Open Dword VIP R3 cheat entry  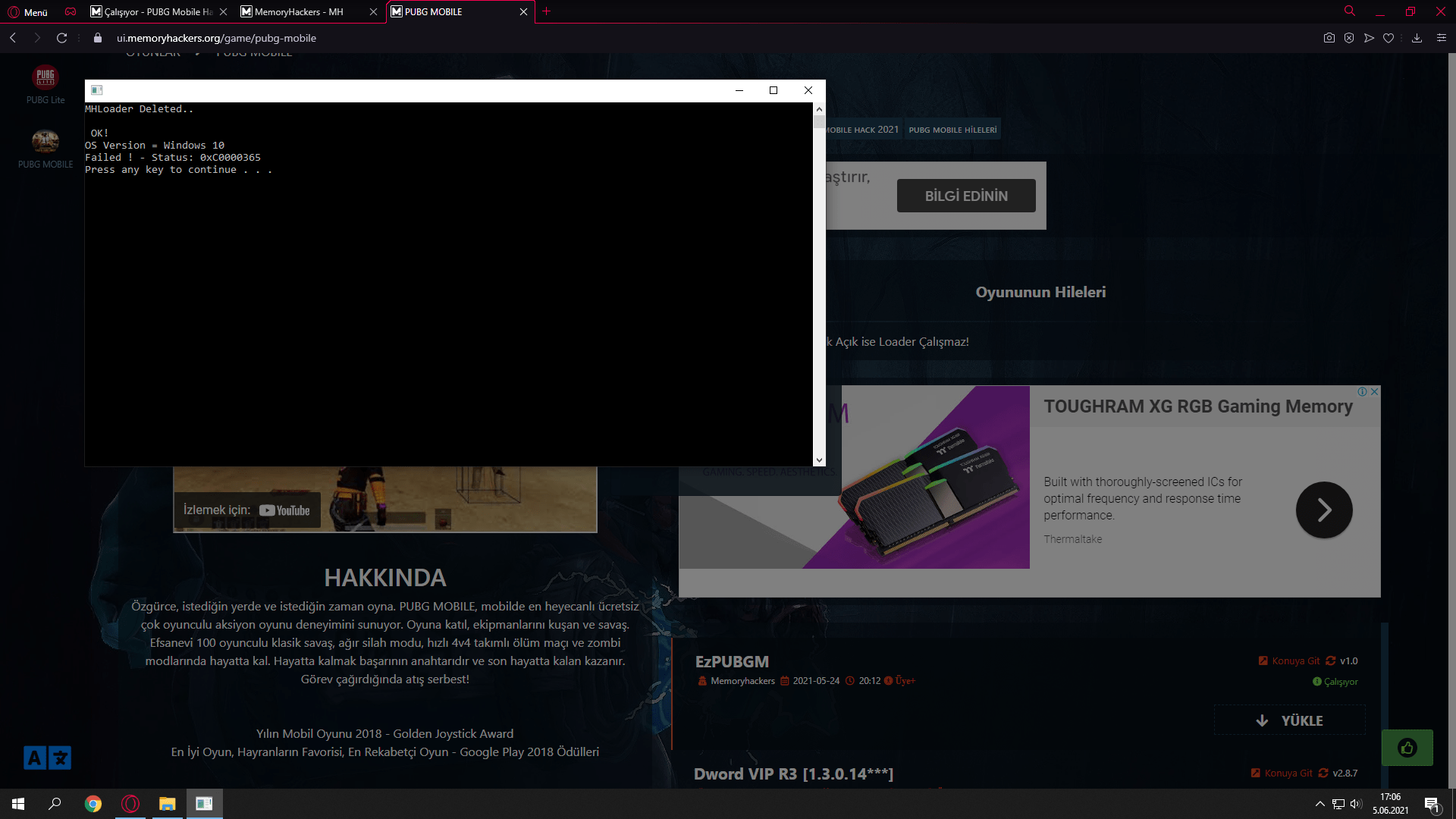(793, 774)
